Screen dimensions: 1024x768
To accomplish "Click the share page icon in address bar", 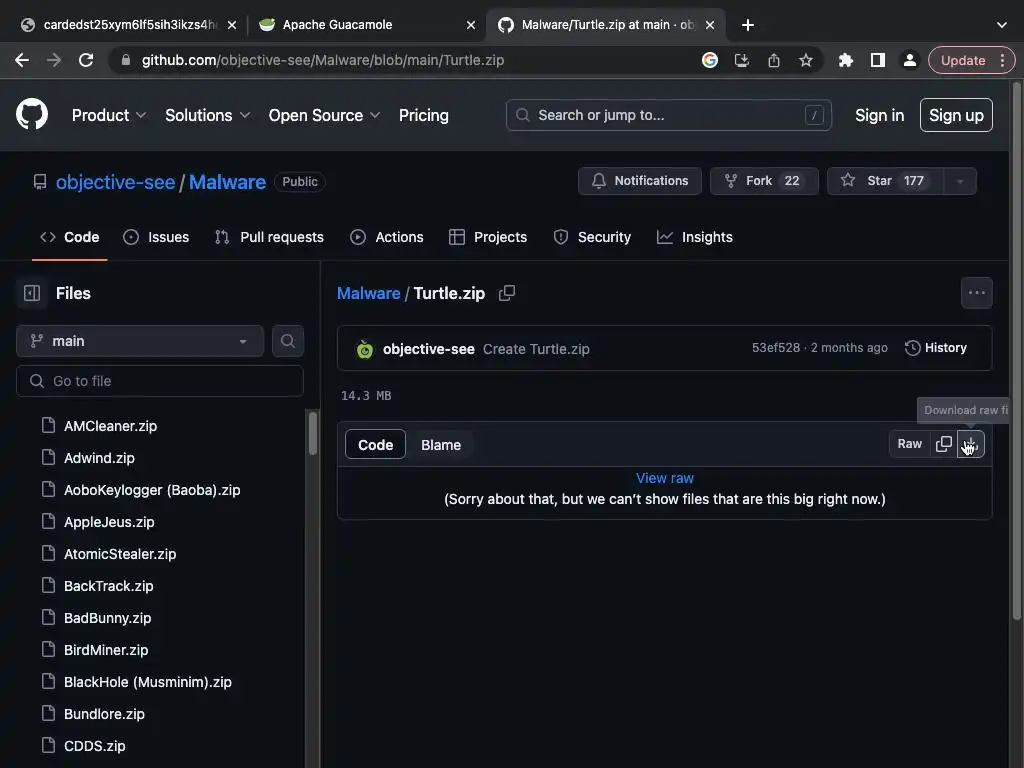I will [774, 60].
